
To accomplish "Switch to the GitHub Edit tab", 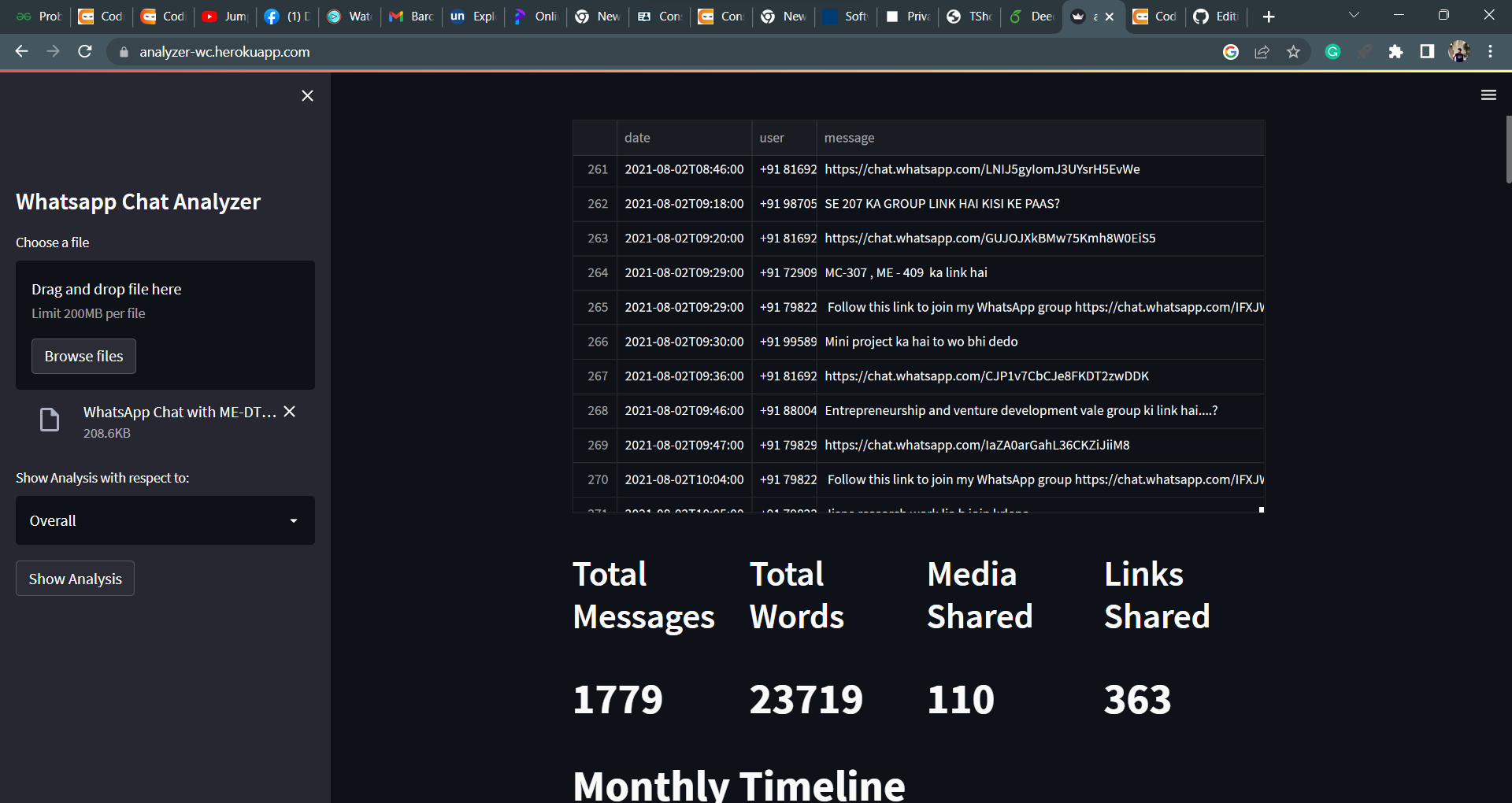I will 1217,17.
